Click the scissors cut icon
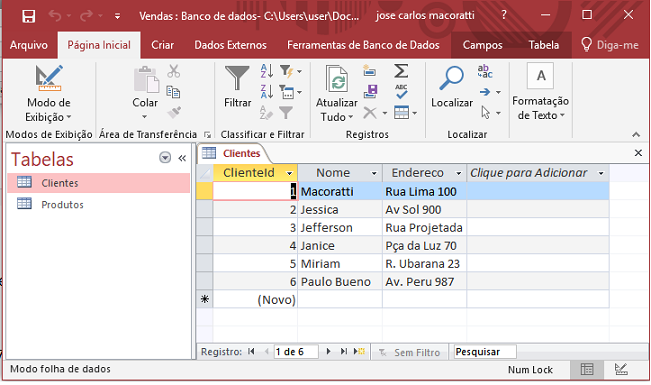This screenshot has width=651, height=385. (174, 71)
